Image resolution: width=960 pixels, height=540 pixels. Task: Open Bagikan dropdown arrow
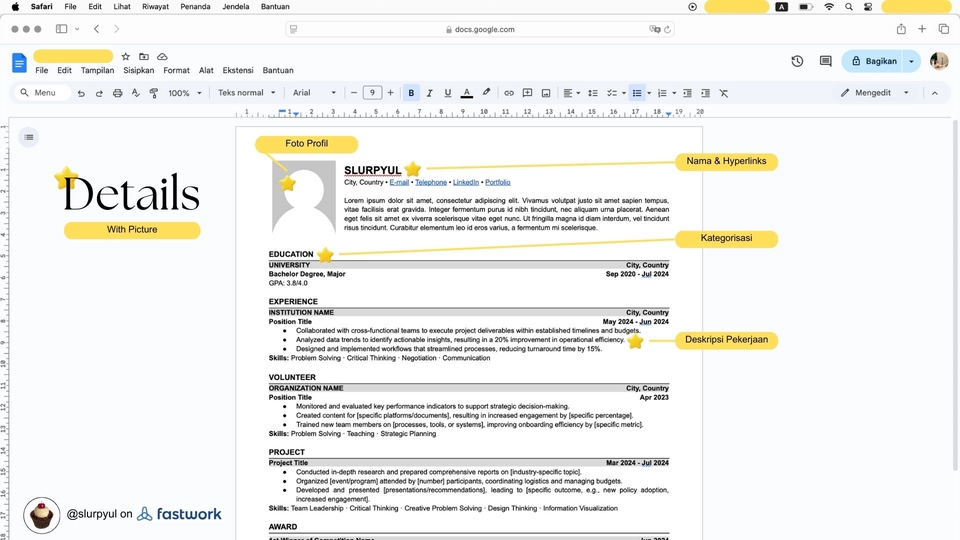coord(912,61)
